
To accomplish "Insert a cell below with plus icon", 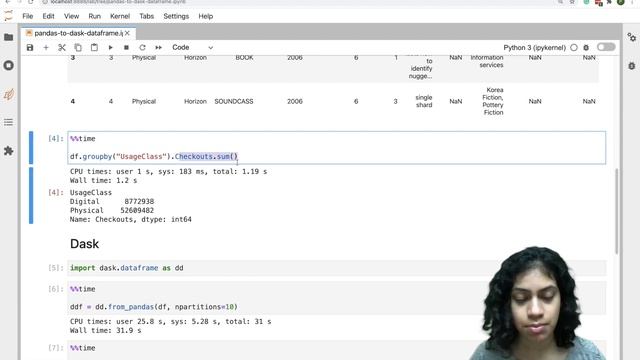I will coord(46,48).
